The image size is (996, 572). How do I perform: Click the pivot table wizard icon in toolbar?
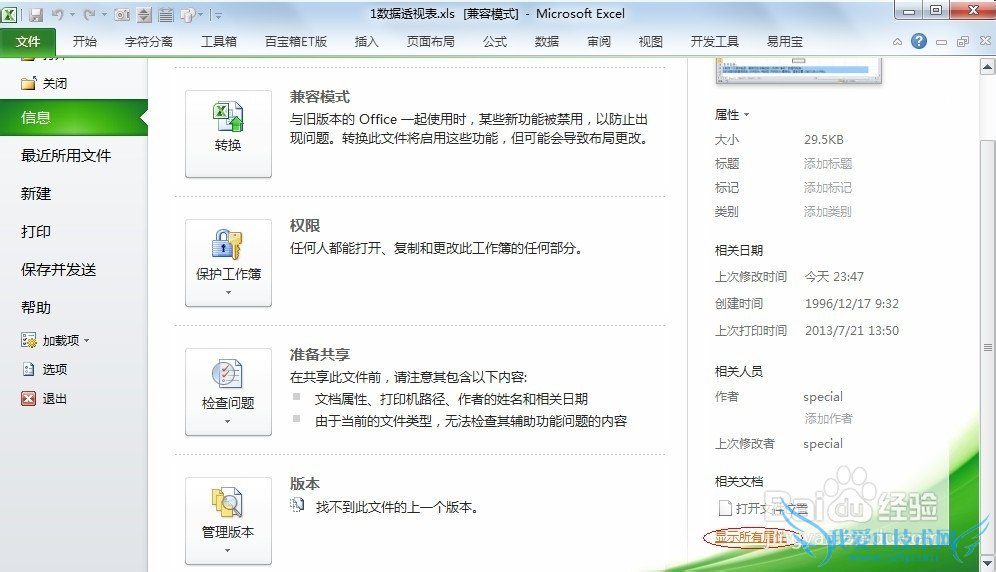(x=188, y=14)
